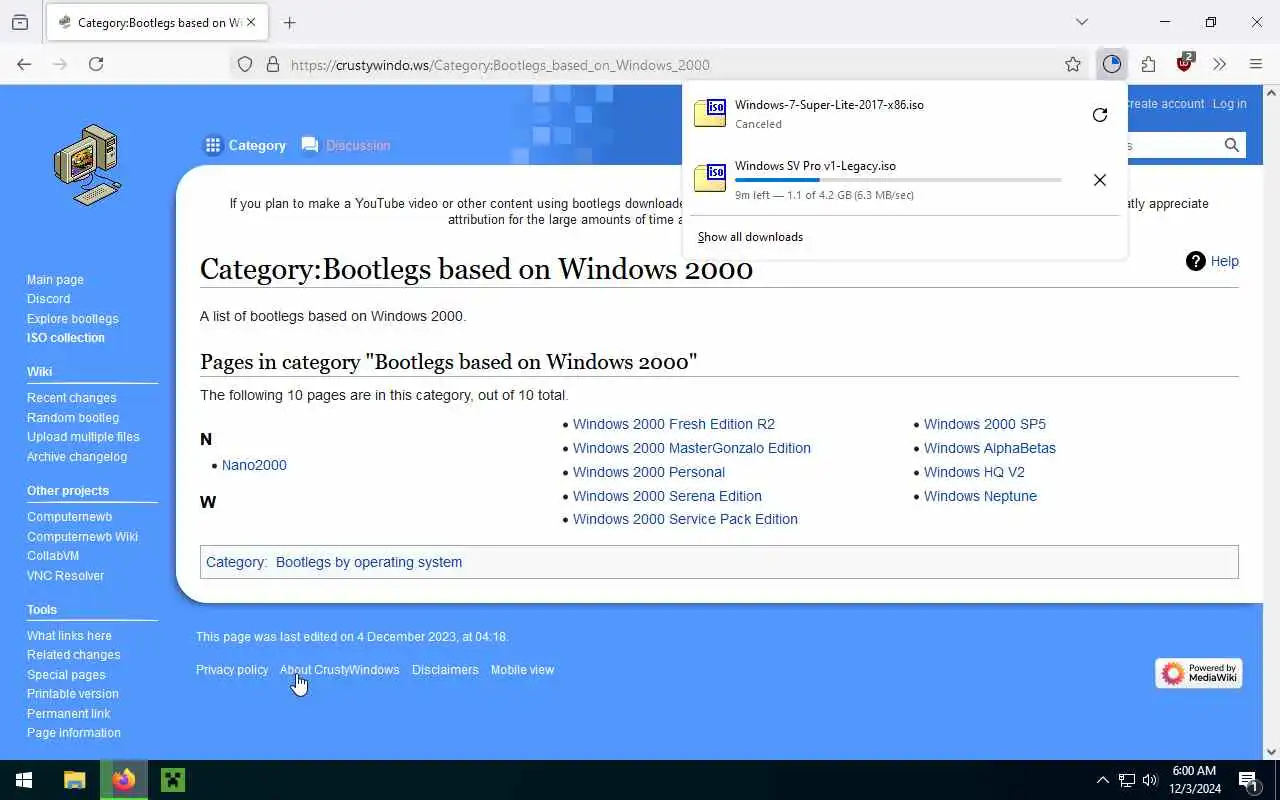Click the Firefox taskbar icon

tap(124, 780)
